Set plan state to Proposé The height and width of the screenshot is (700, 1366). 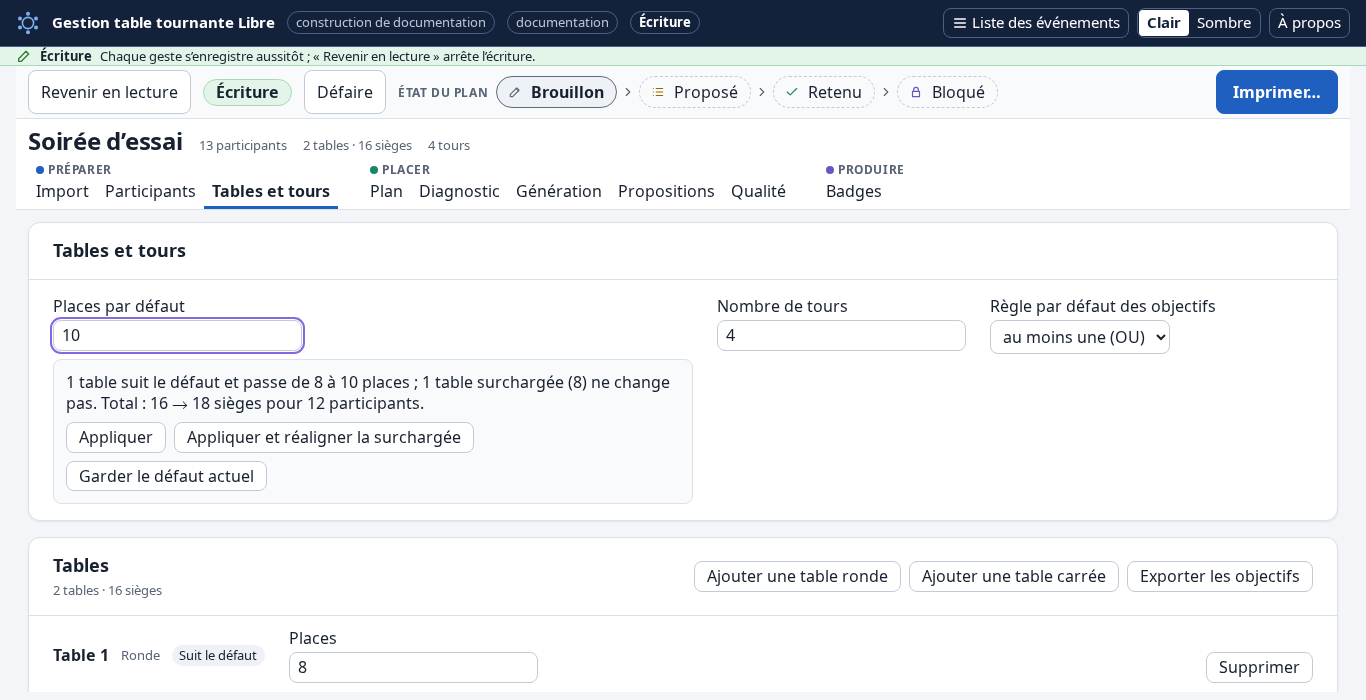[x=695, y=92]
